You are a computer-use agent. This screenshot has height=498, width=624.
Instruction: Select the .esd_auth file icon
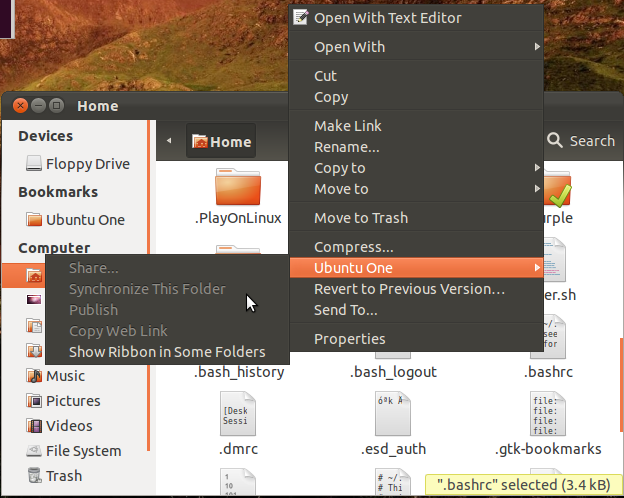click(x=393, y=414)
